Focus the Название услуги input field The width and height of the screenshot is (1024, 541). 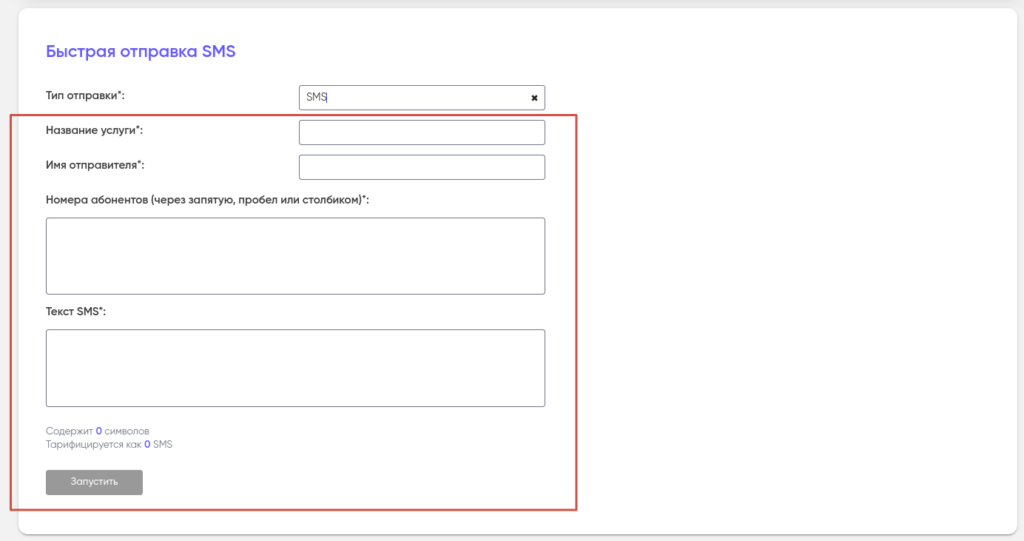421,133
